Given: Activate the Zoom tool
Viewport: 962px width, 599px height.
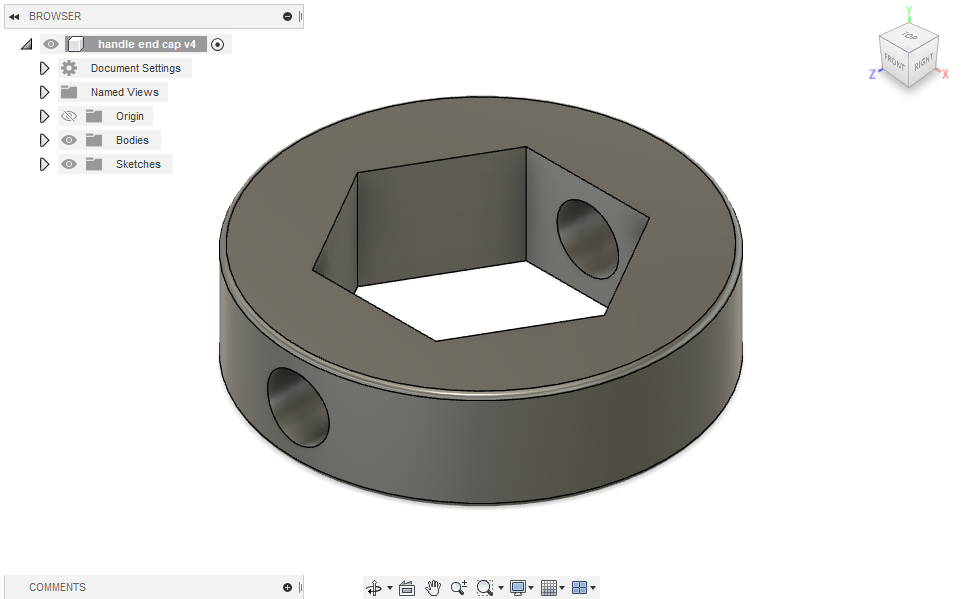Looking at the screenshot, I should (458, 588).
